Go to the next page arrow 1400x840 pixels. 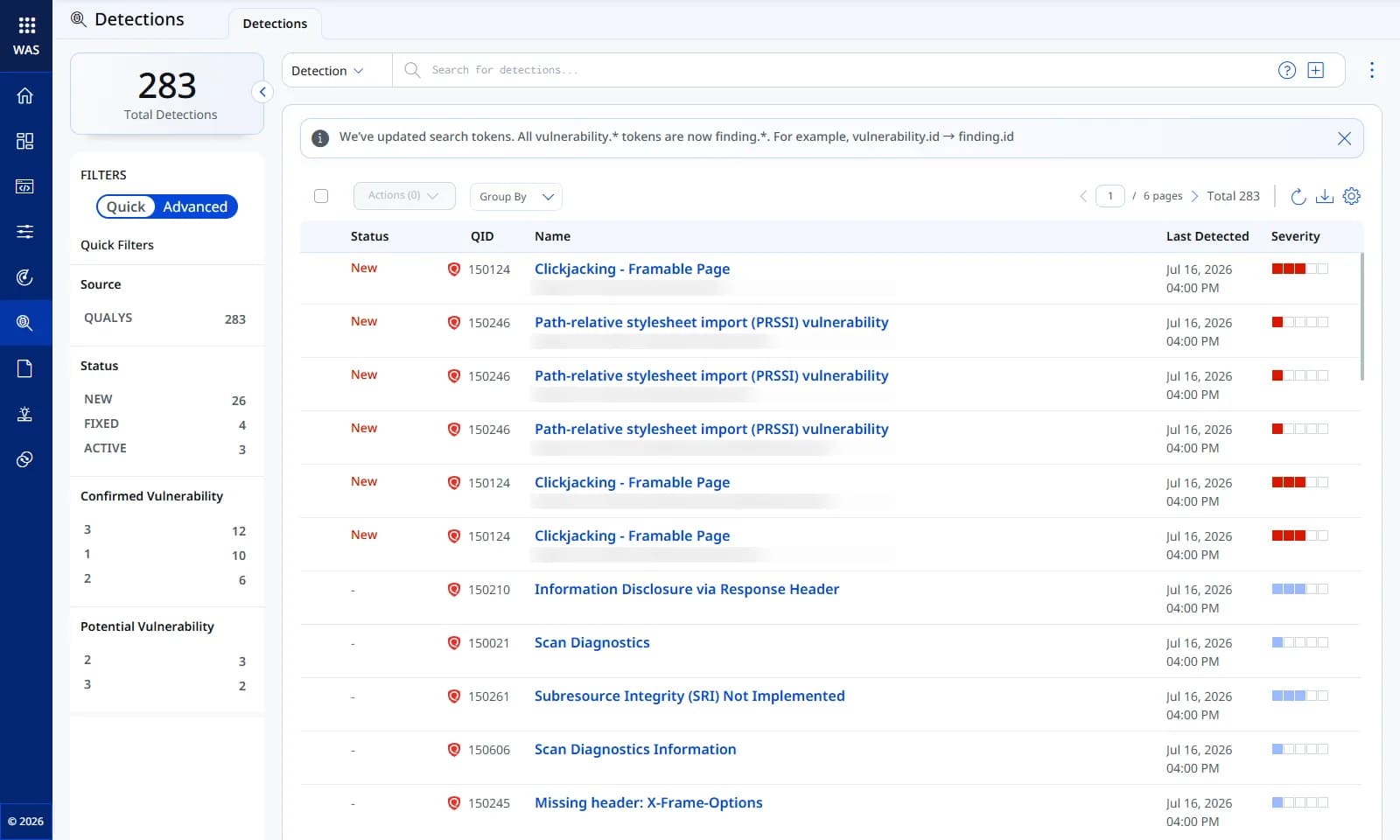click(1194, 196)
